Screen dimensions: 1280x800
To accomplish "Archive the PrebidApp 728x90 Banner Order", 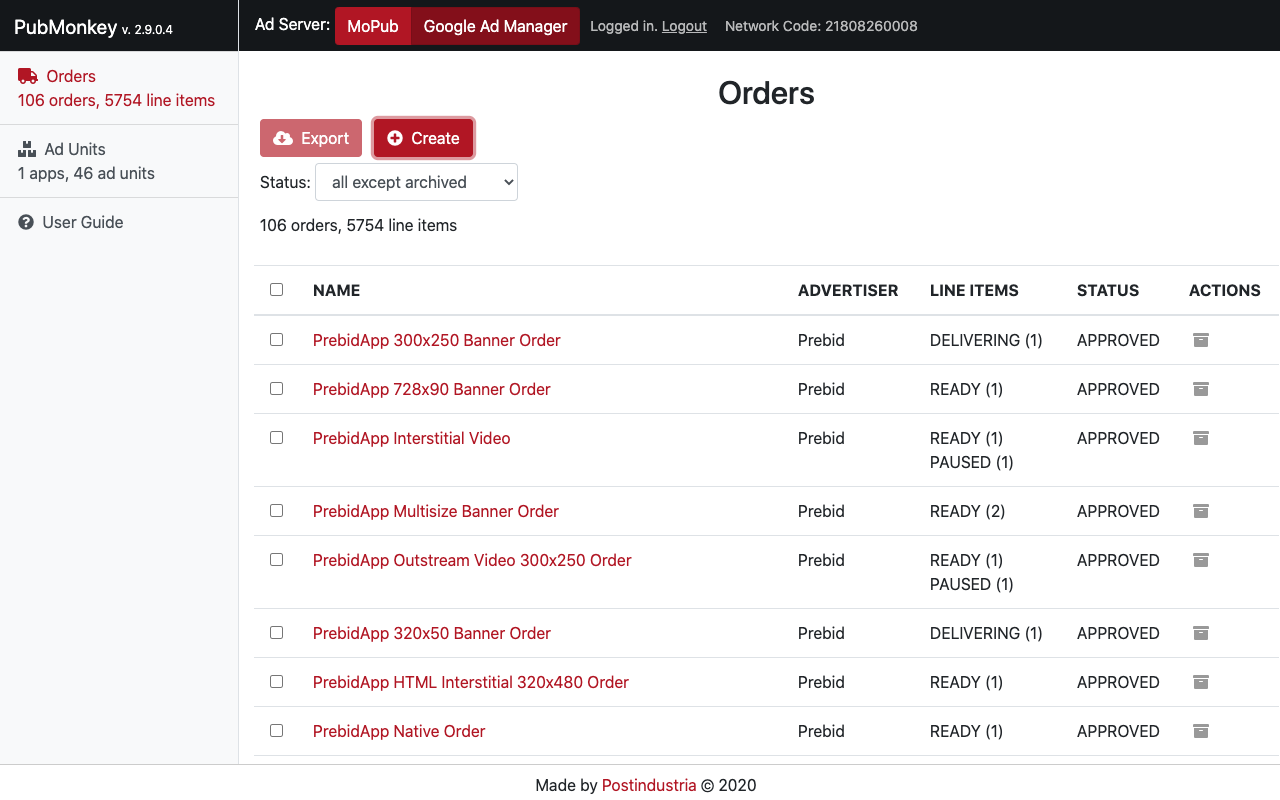I will point(1201,389).
